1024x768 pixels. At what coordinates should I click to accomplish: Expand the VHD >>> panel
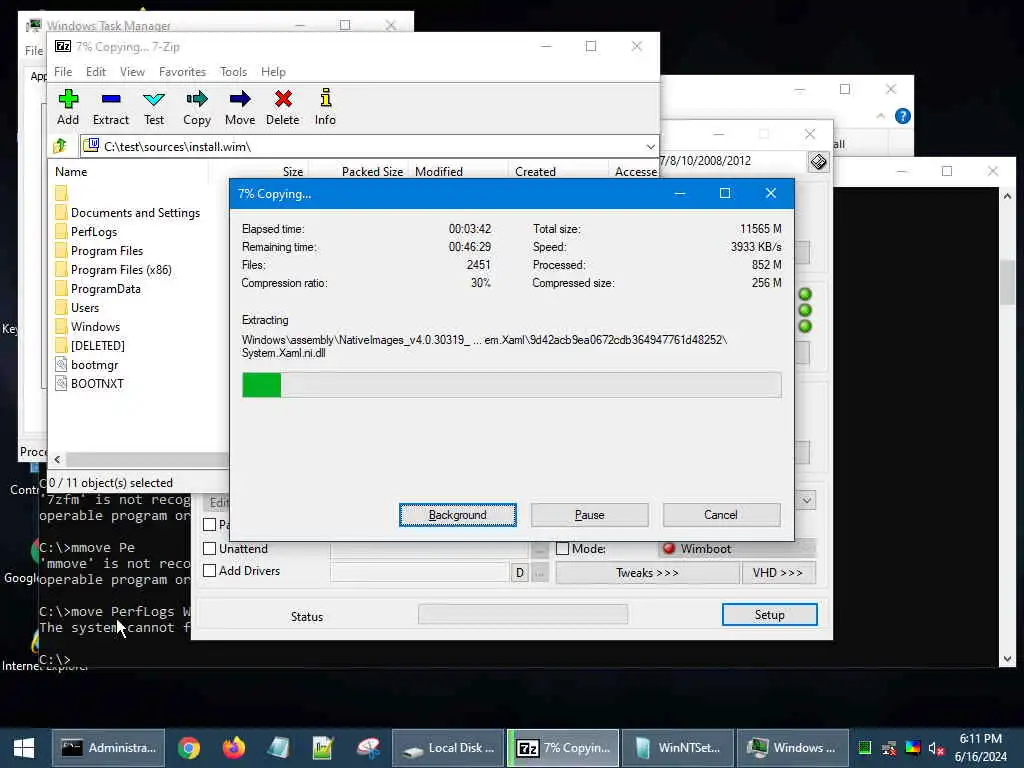778,573
